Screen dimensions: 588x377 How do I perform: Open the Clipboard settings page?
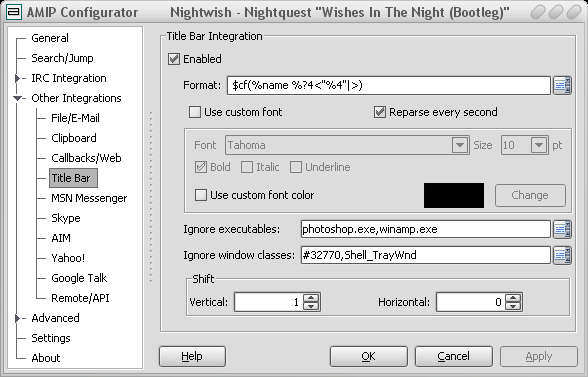click(74, 138)
